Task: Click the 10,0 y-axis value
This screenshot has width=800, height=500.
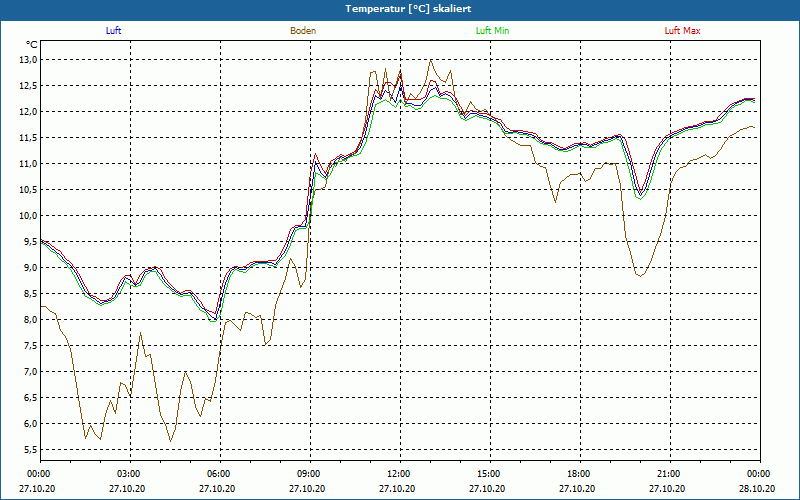Action: pos(29,216)
